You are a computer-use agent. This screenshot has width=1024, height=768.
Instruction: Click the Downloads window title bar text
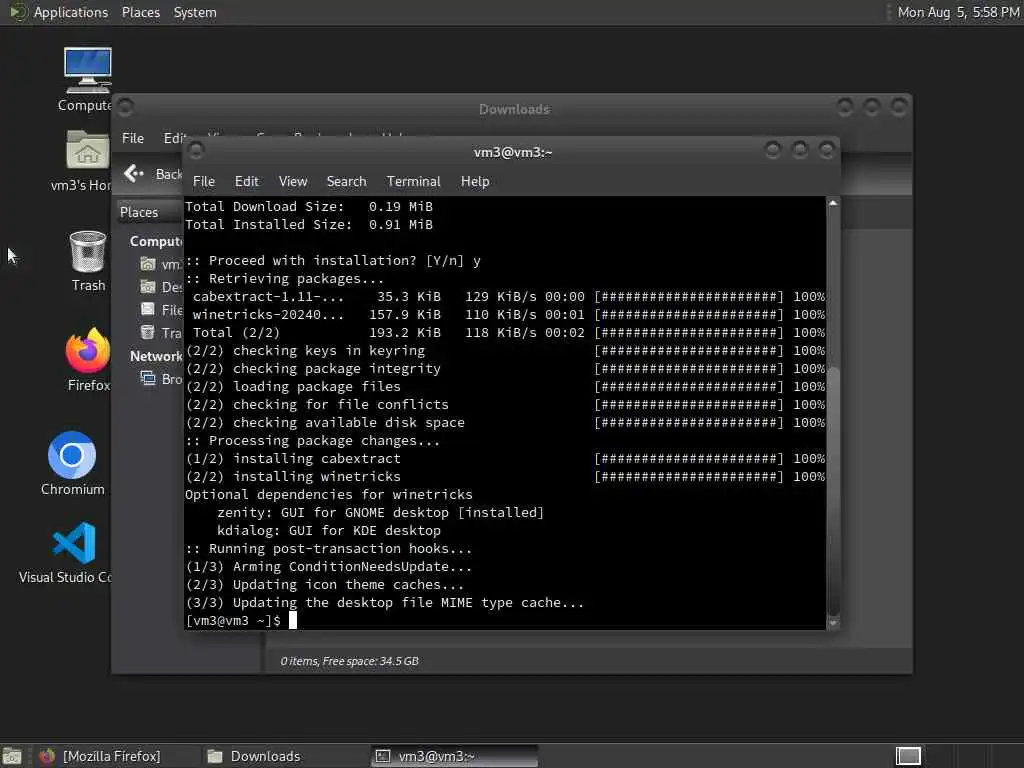tap(514, 109)
